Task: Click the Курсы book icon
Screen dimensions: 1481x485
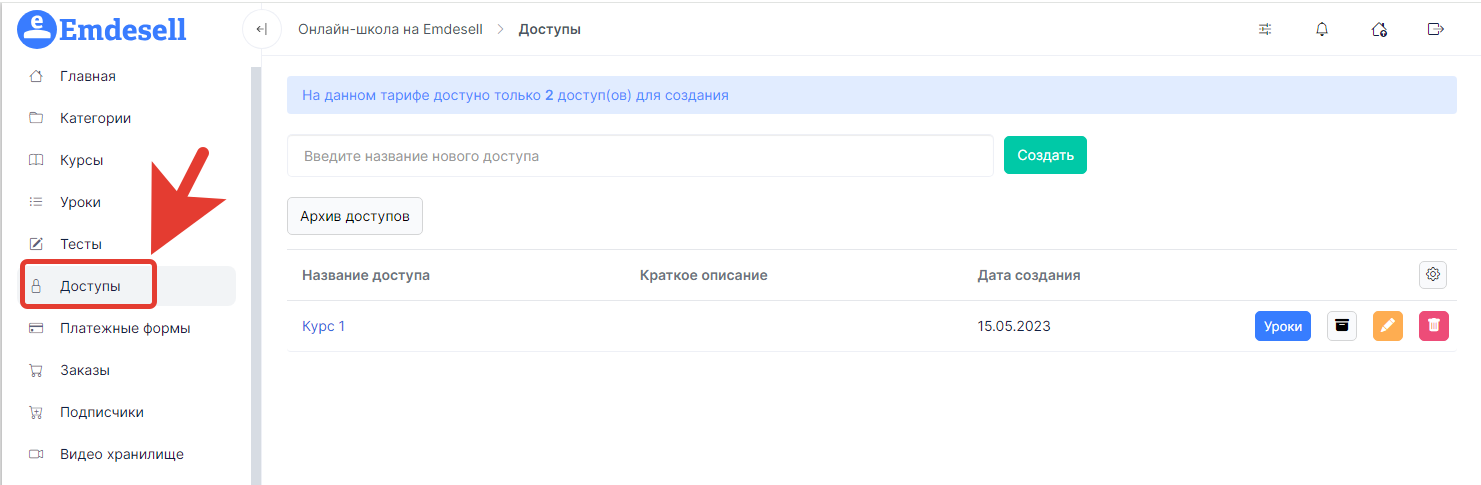Action: coord(36,160)
